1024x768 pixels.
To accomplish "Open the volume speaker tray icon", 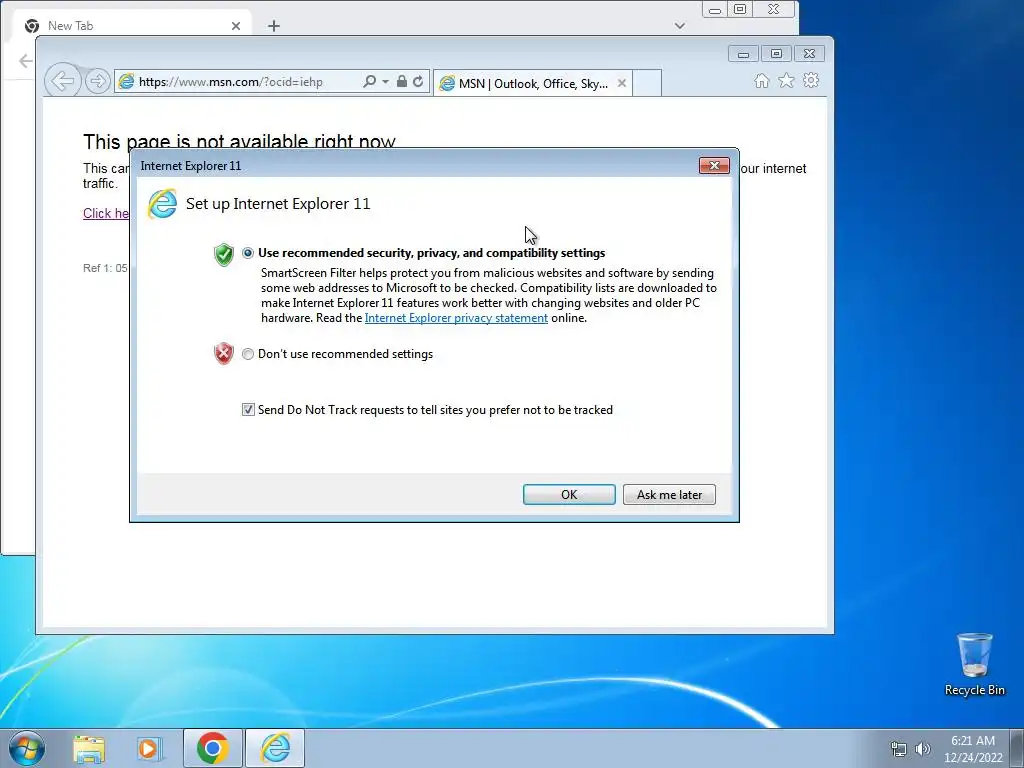I will pos(922,749).
